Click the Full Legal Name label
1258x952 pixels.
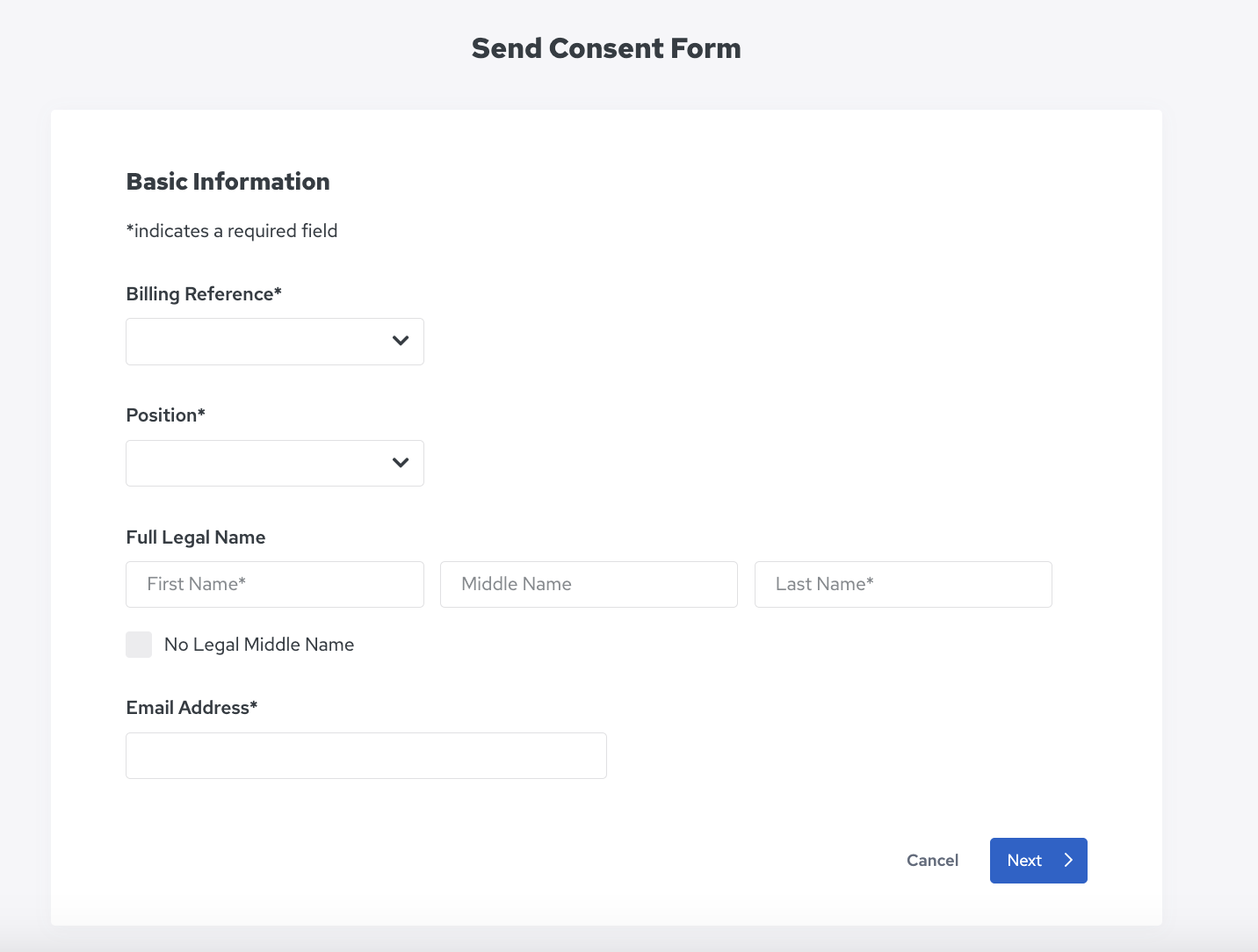tap(195, 537)
